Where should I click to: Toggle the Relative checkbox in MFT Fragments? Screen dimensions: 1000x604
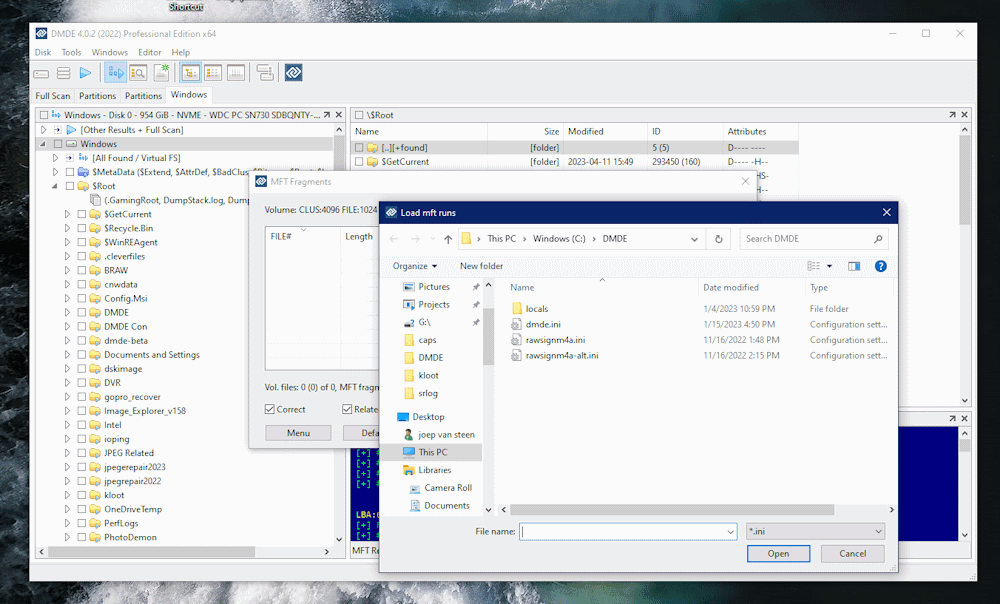[x=347, y=409]
